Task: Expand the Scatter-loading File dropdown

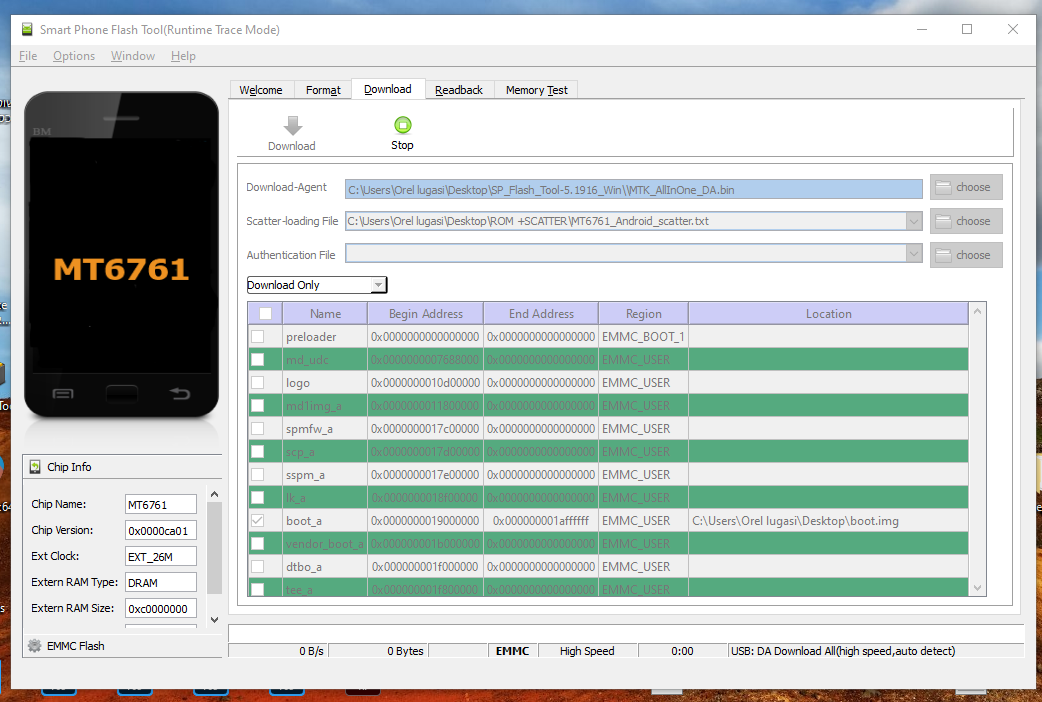Action: click(x=913, y=221)
